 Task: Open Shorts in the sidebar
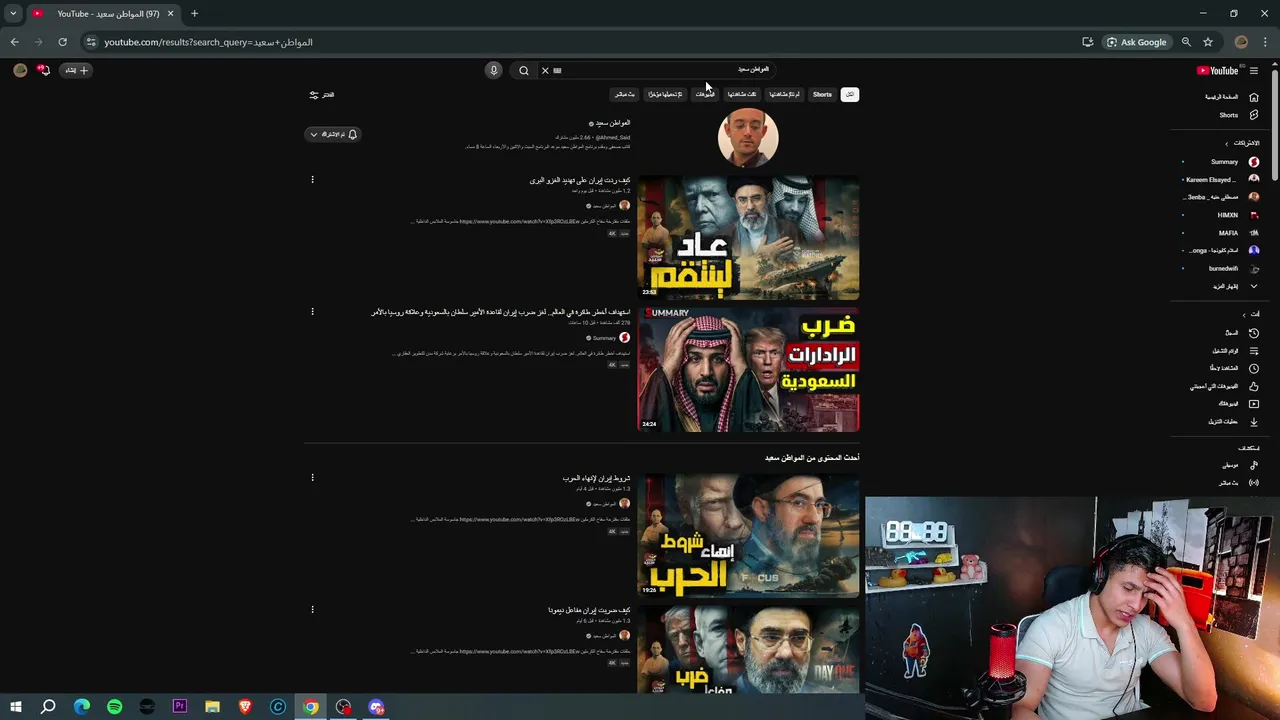pos(1238,115)
